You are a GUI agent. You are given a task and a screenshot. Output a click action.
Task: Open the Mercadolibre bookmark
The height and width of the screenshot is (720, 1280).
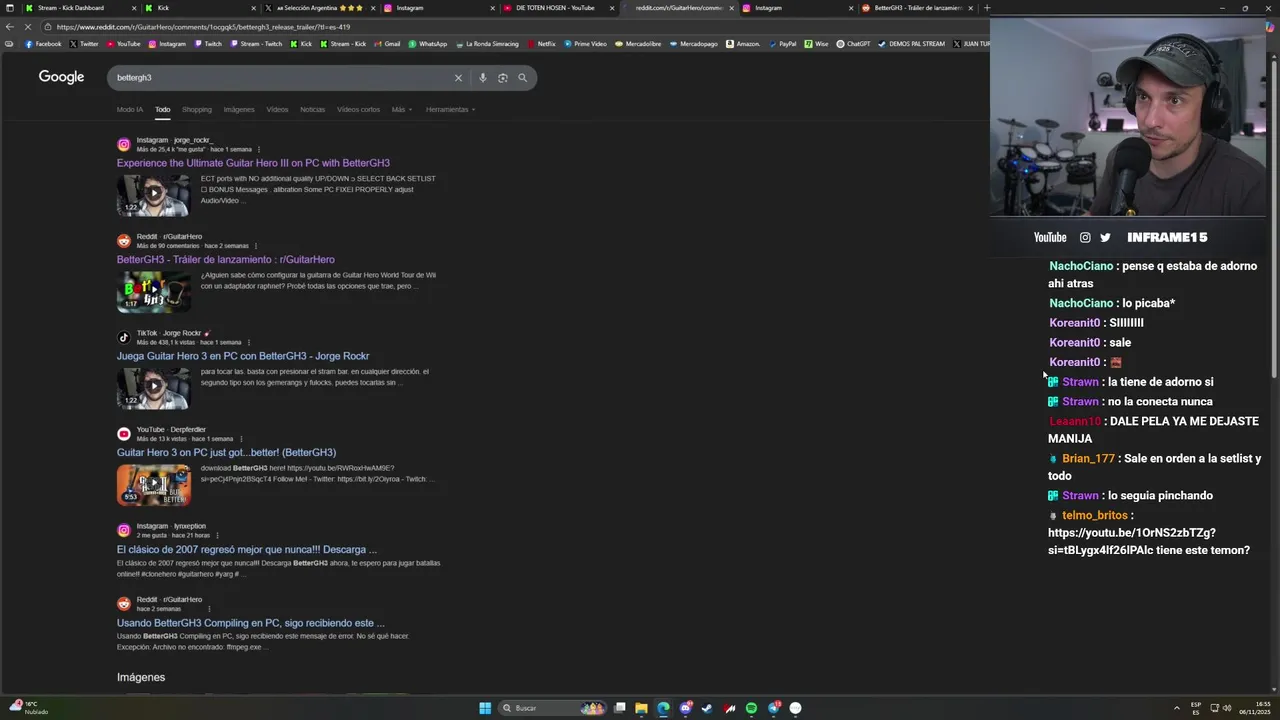(638, 44)
